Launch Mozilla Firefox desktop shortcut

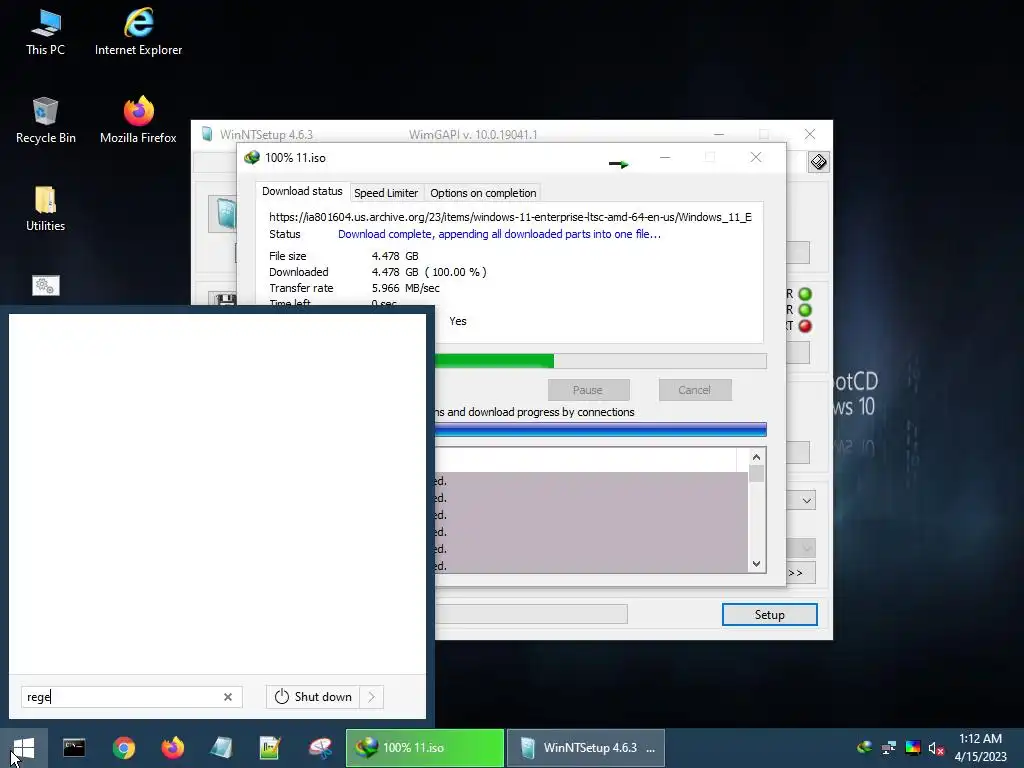[138, 121]
